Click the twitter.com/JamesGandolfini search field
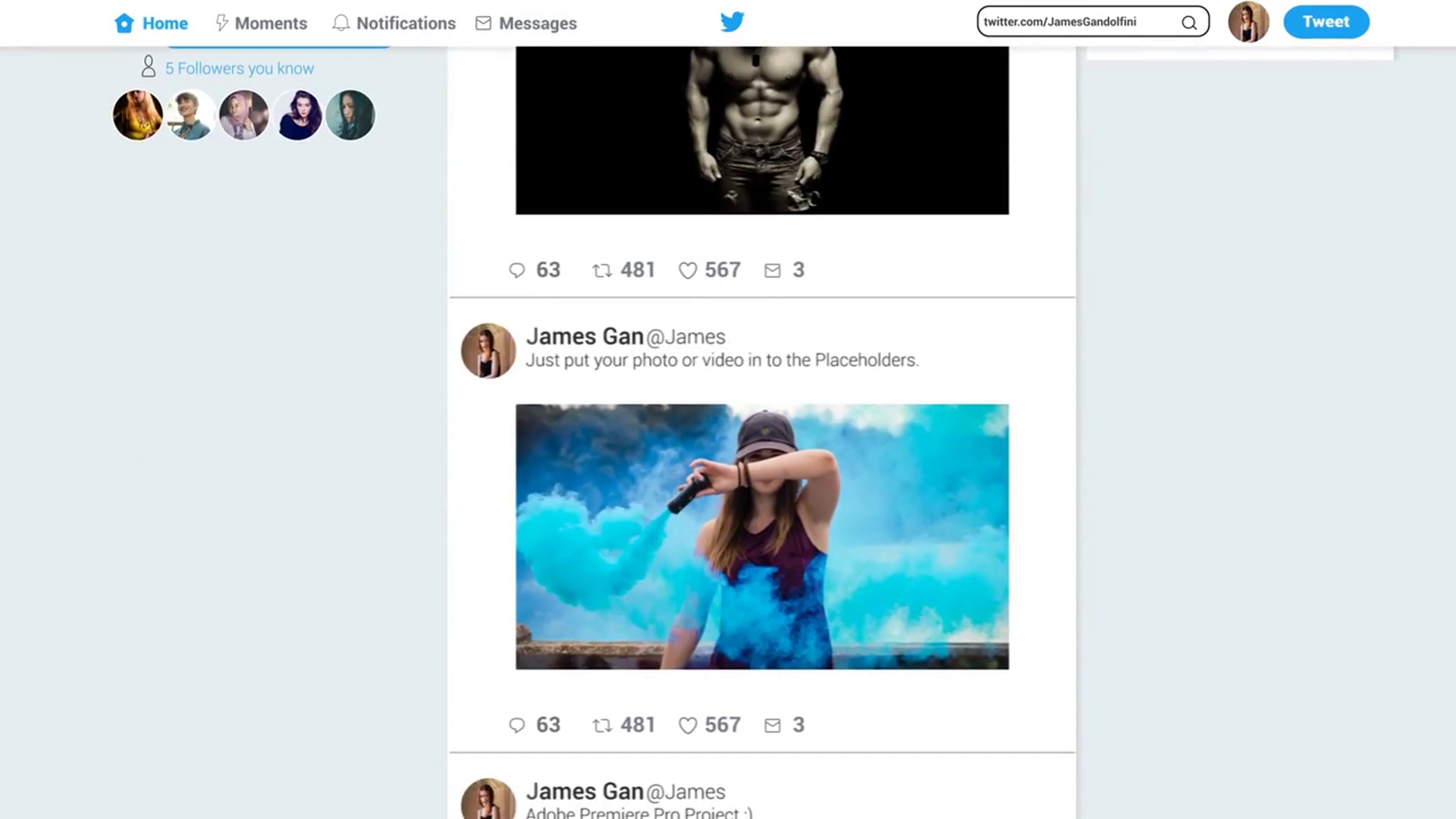 click(x=1077, y=22)
